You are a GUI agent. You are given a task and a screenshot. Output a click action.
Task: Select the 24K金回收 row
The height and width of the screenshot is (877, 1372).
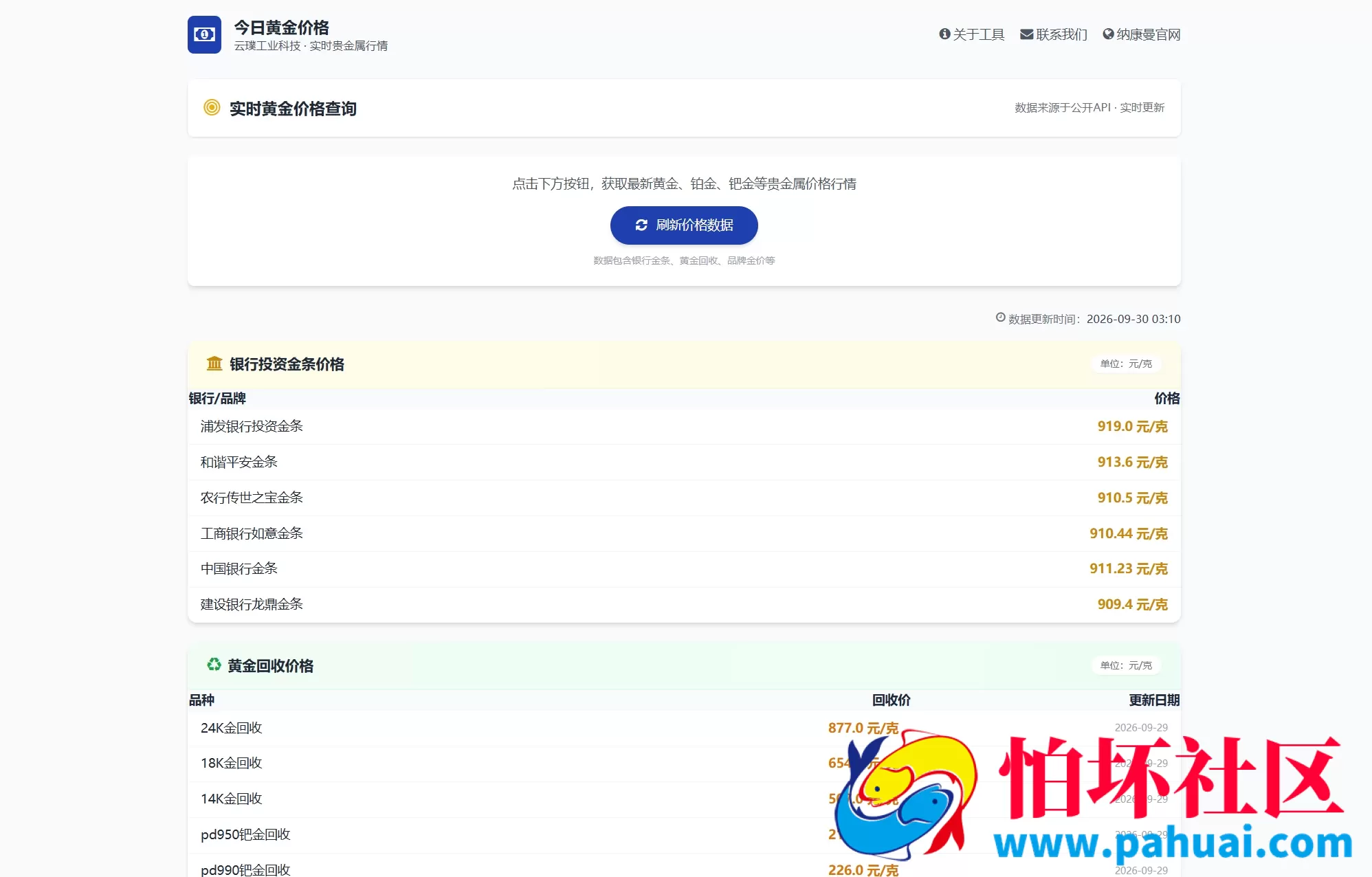tap(684, 729)
